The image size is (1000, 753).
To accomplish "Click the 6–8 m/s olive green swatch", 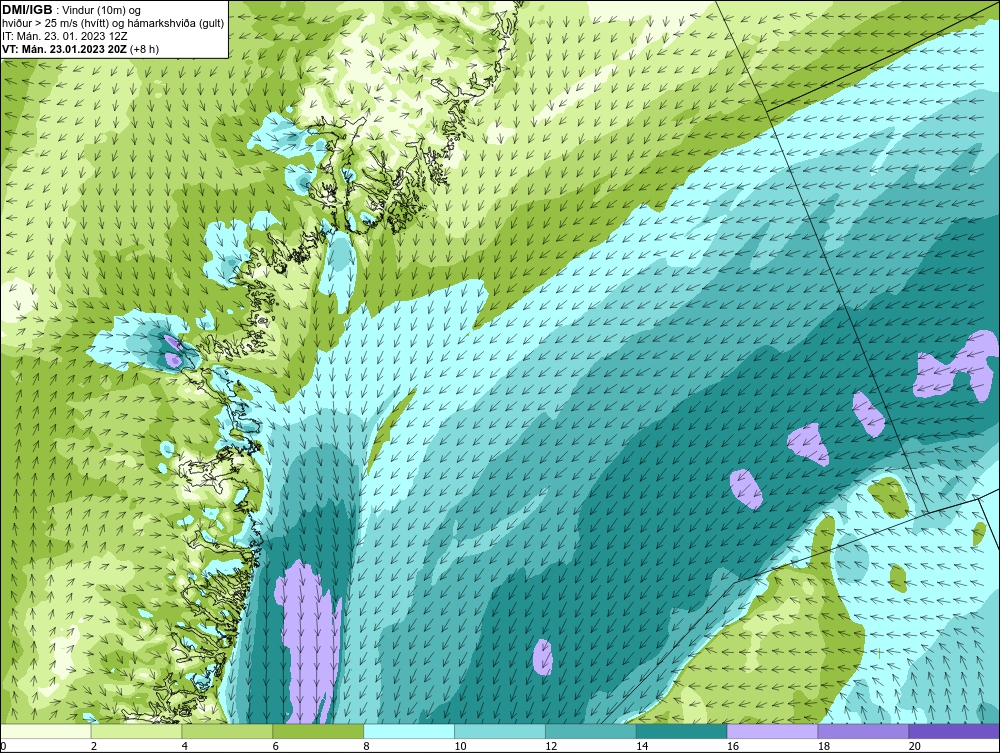I will click(x=318, y=731).
